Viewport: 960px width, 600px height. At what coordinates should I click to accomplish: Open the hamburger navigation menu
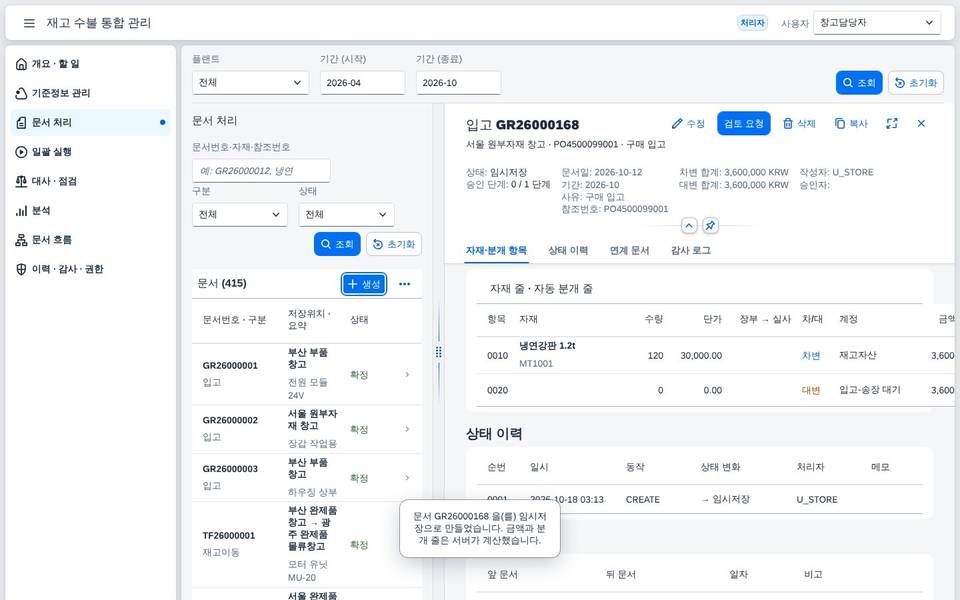pyautogui.click(x=29, y=23)
